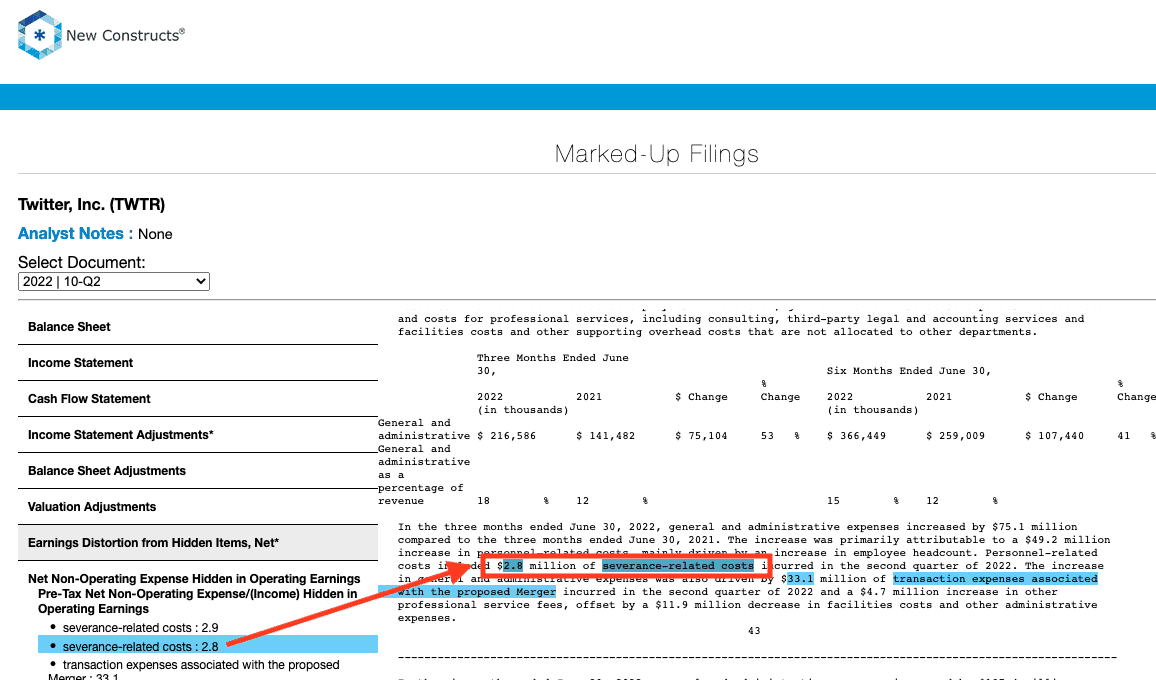Click 'Three Months Ended June 30,' header
1156x680 pixels.
point(553,364)
